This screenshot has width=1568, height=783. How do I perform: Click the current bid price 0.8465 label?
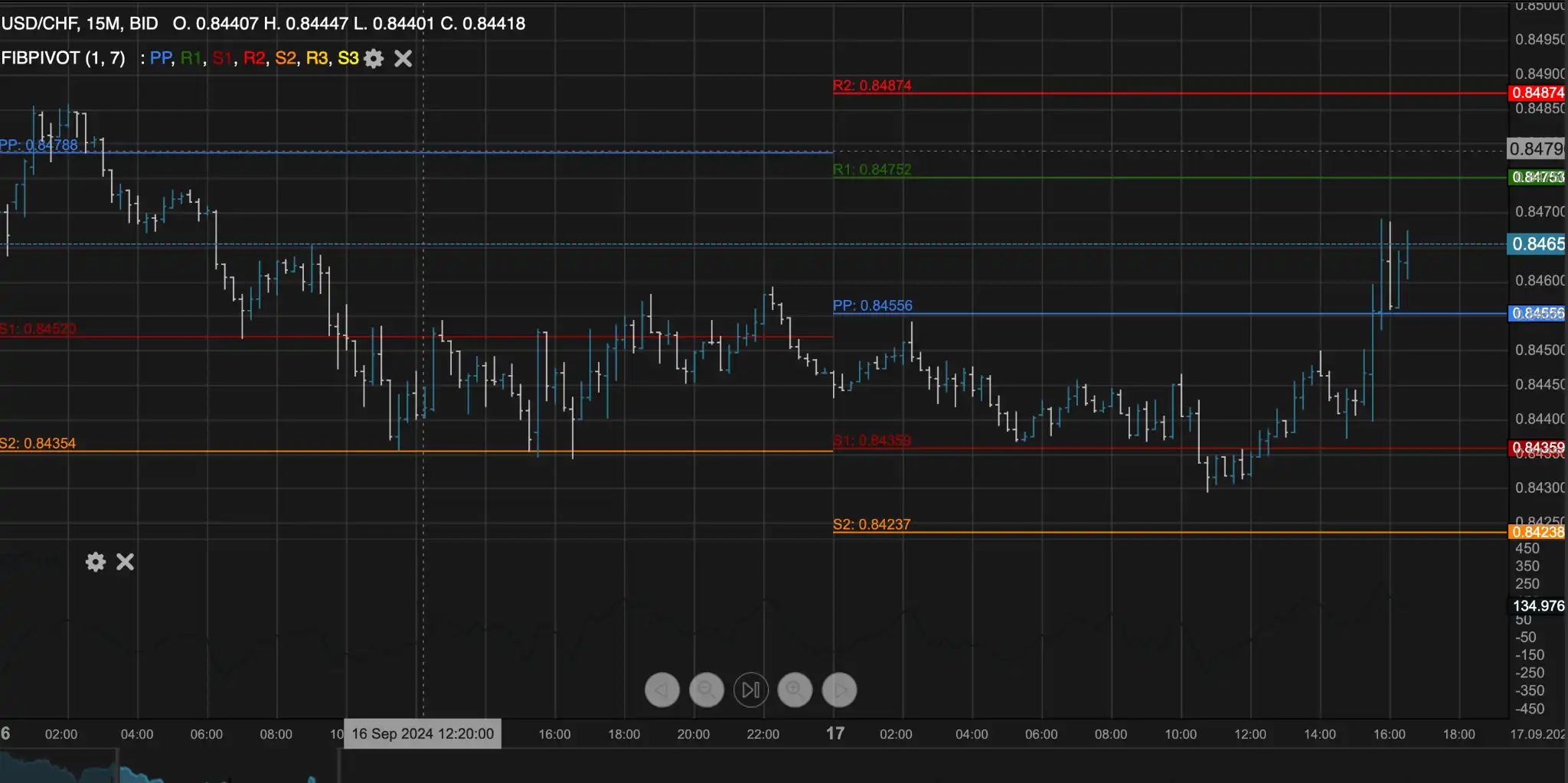click(x=1537, y=244)
